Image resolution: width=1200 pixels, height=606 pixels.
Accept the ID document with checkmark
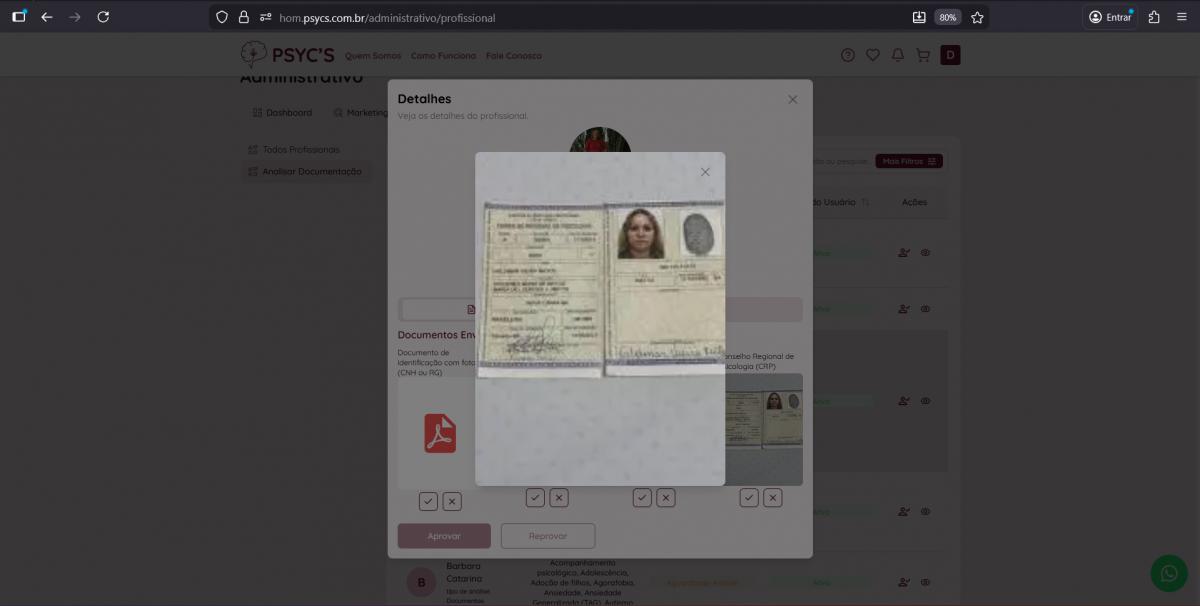[x=428, y=501]
